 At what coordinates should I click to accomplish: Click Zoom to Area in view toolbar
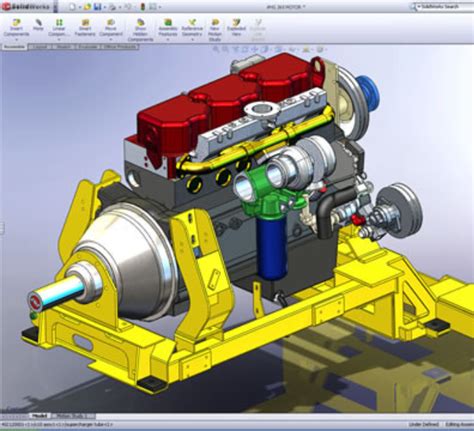click(x=226, y=50)
